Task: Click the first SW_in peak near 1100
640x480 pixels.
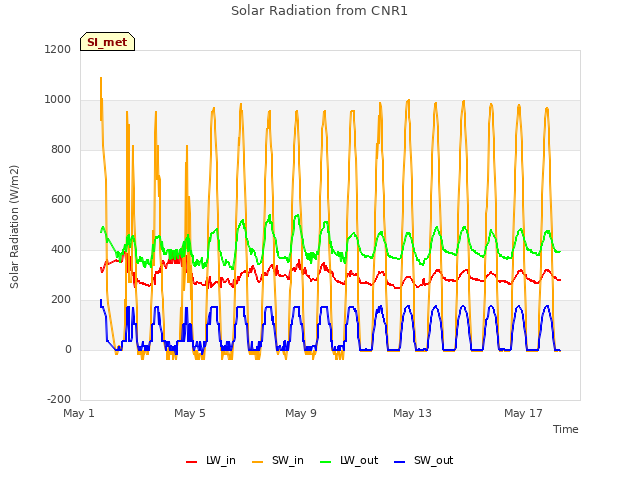Action: (x=101, y=78)
